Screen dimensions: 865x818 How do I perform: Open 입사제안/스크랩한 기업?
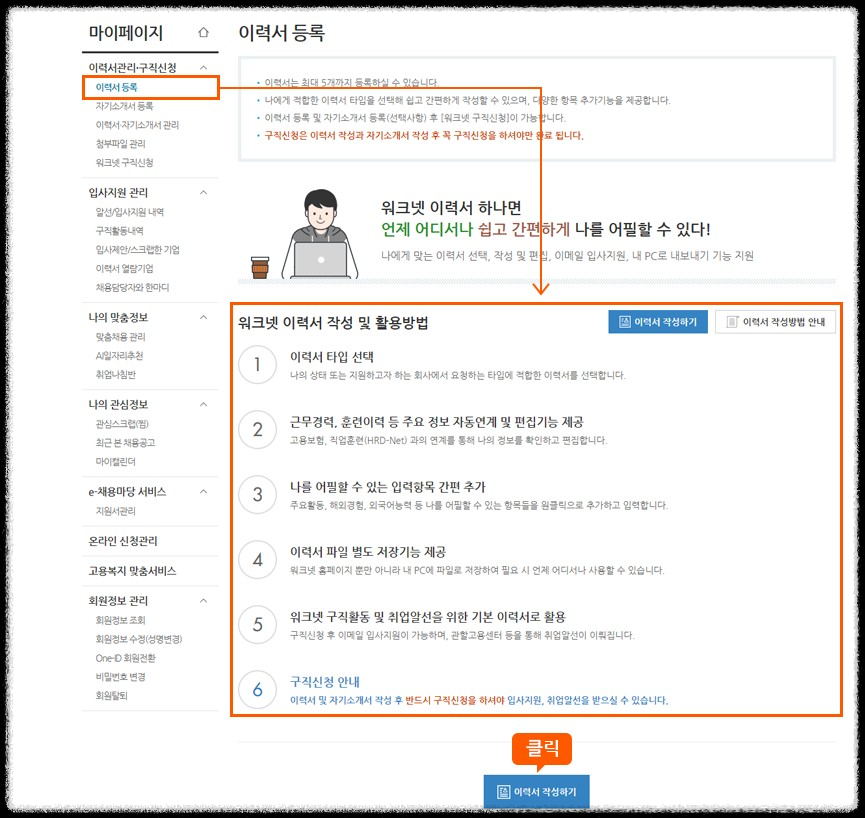137,249
